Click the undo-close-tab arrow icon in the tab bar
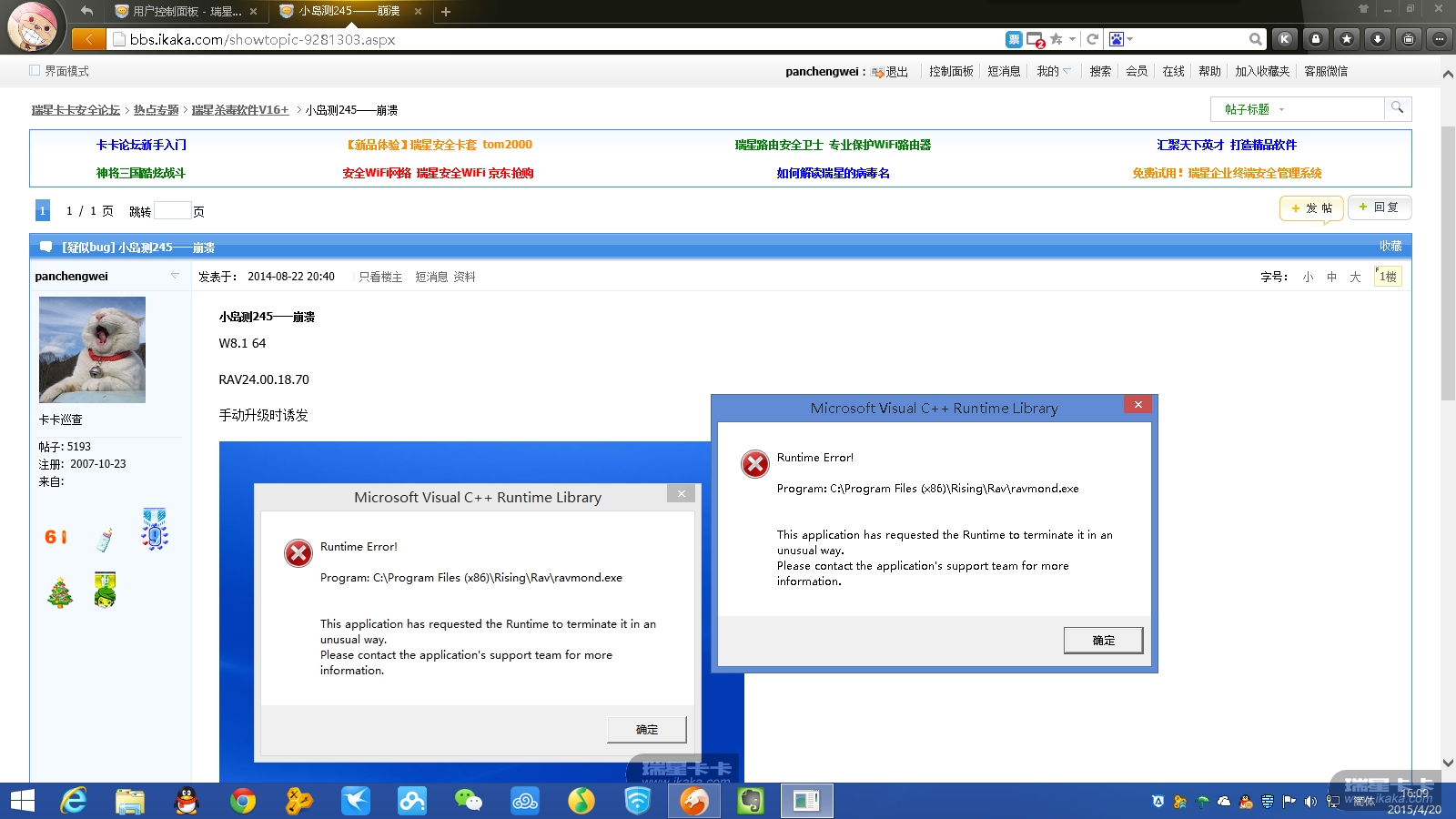Screen dimensions: 1456x819 tap(86, 11)
